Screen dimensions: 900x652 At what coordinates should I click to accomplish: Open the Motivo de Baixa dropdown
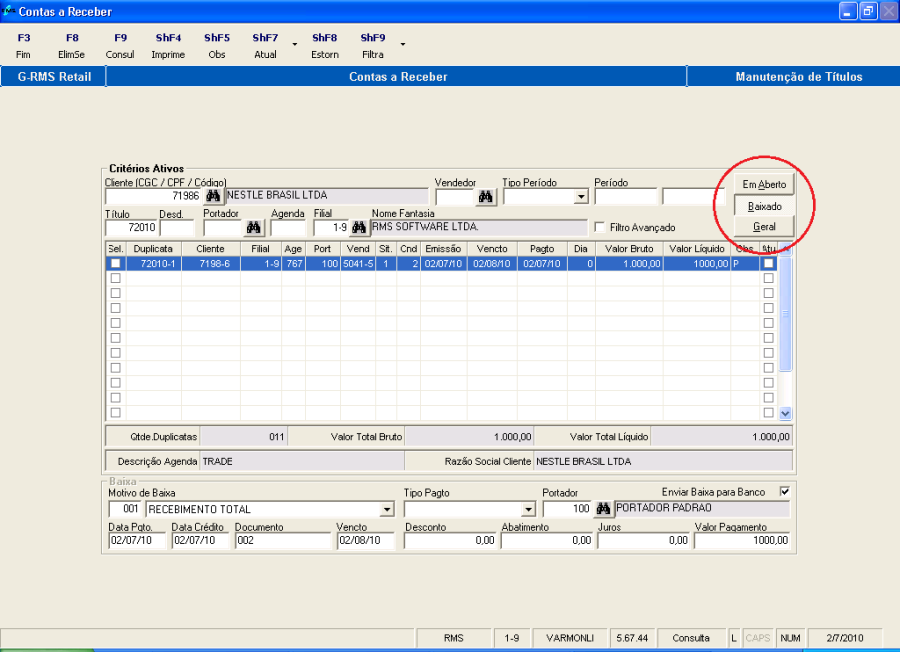(x=387, y=509)
